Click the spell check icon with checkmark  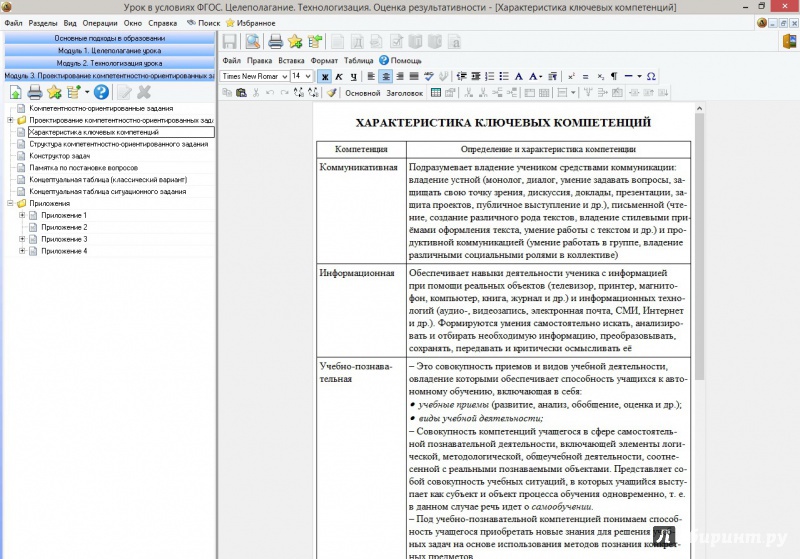pos(429,77)
